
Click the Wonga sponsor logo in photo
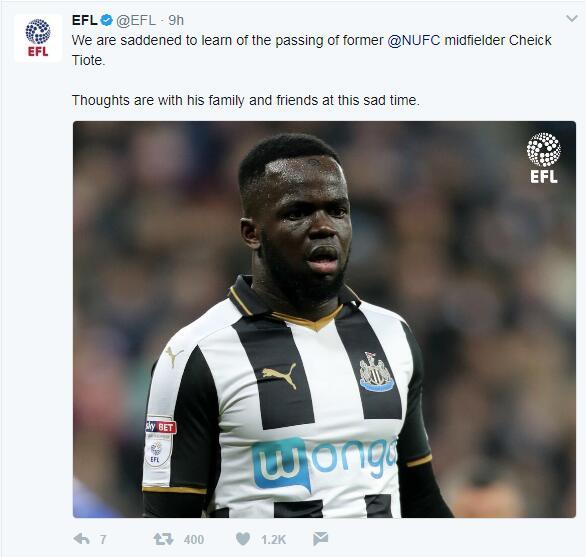coord(324,462)
